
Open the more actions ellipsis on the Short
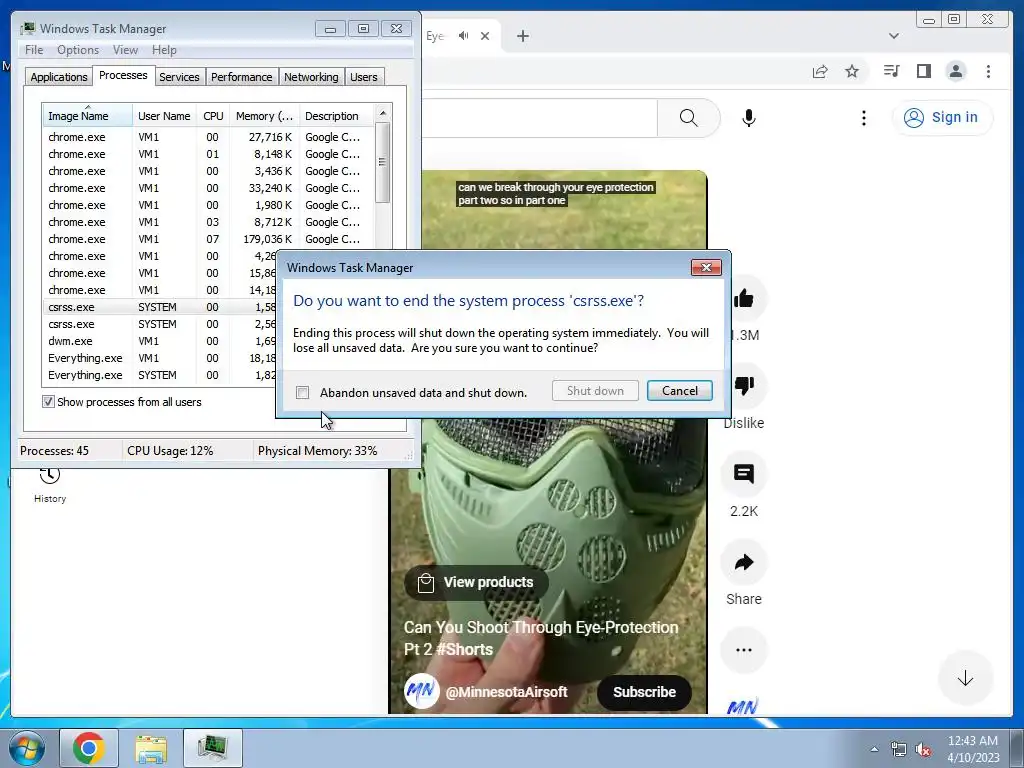click(x=744, y=650)
